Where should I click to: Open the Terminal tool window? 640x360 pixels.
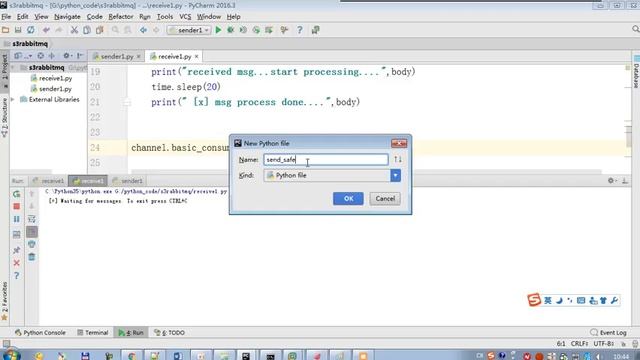pos(93,333)
